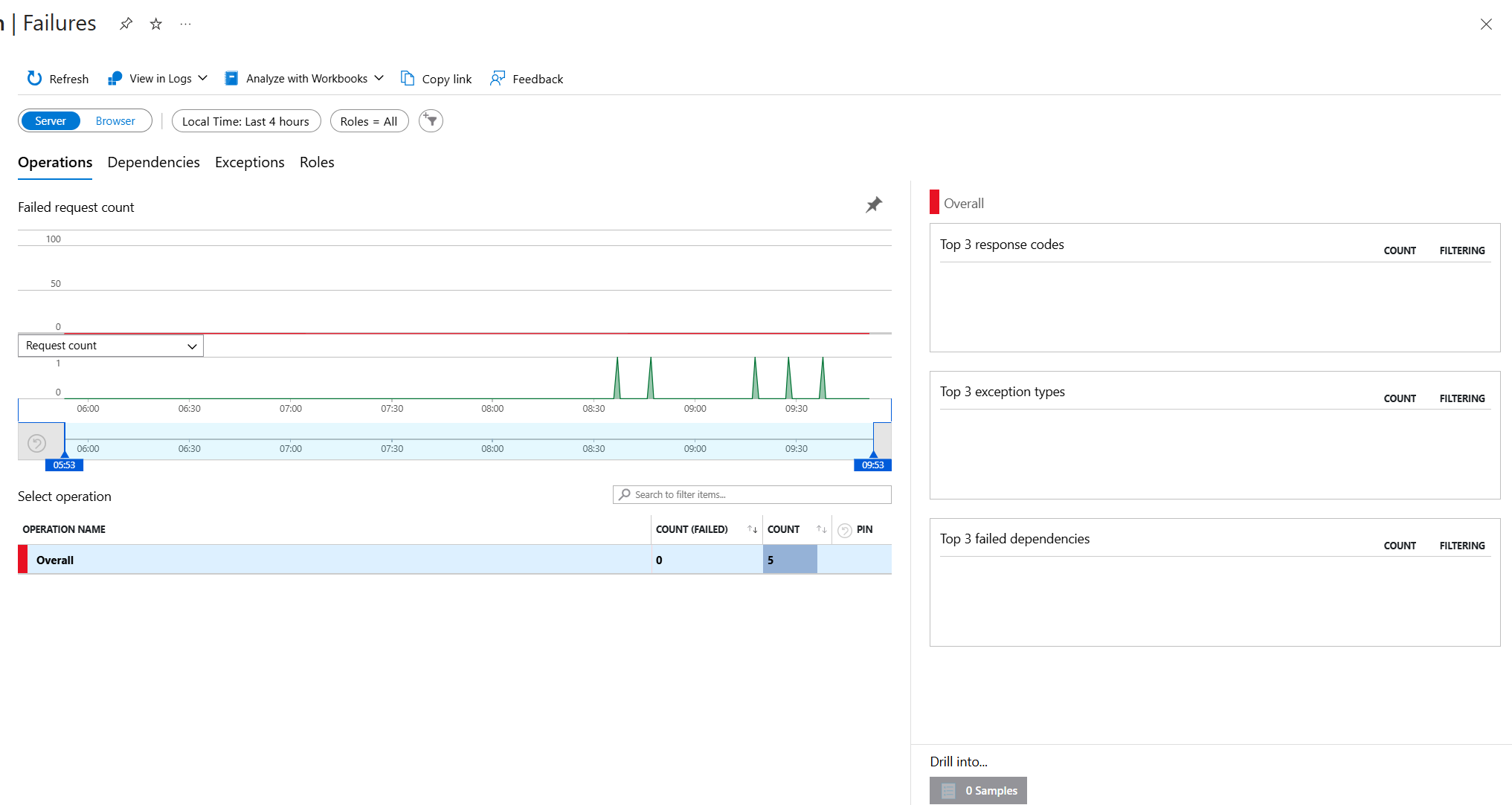Click the Top 3 failed dependencies heading
This screenshot has width=1512, height=805.
[x=1014, y=539]
